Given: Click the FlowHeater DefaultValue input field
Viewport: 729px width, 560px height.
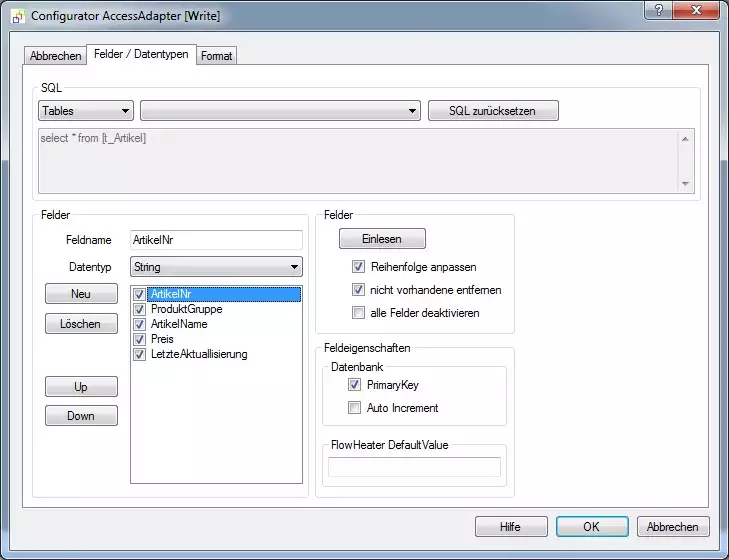Looking at the screenshot, I should point(414,467).
